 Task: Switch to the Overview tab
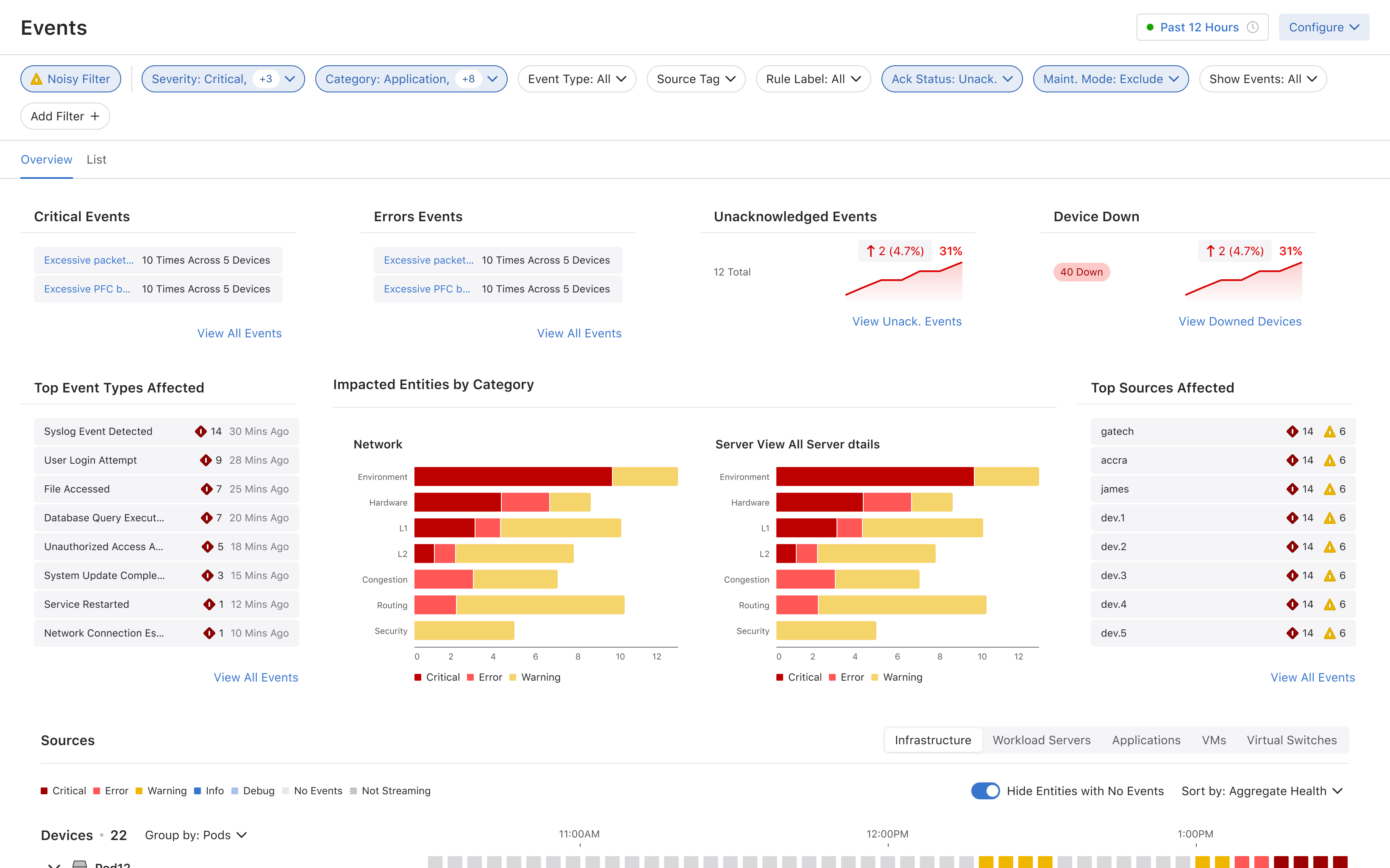pyautogui.click(x=47, y=160)
